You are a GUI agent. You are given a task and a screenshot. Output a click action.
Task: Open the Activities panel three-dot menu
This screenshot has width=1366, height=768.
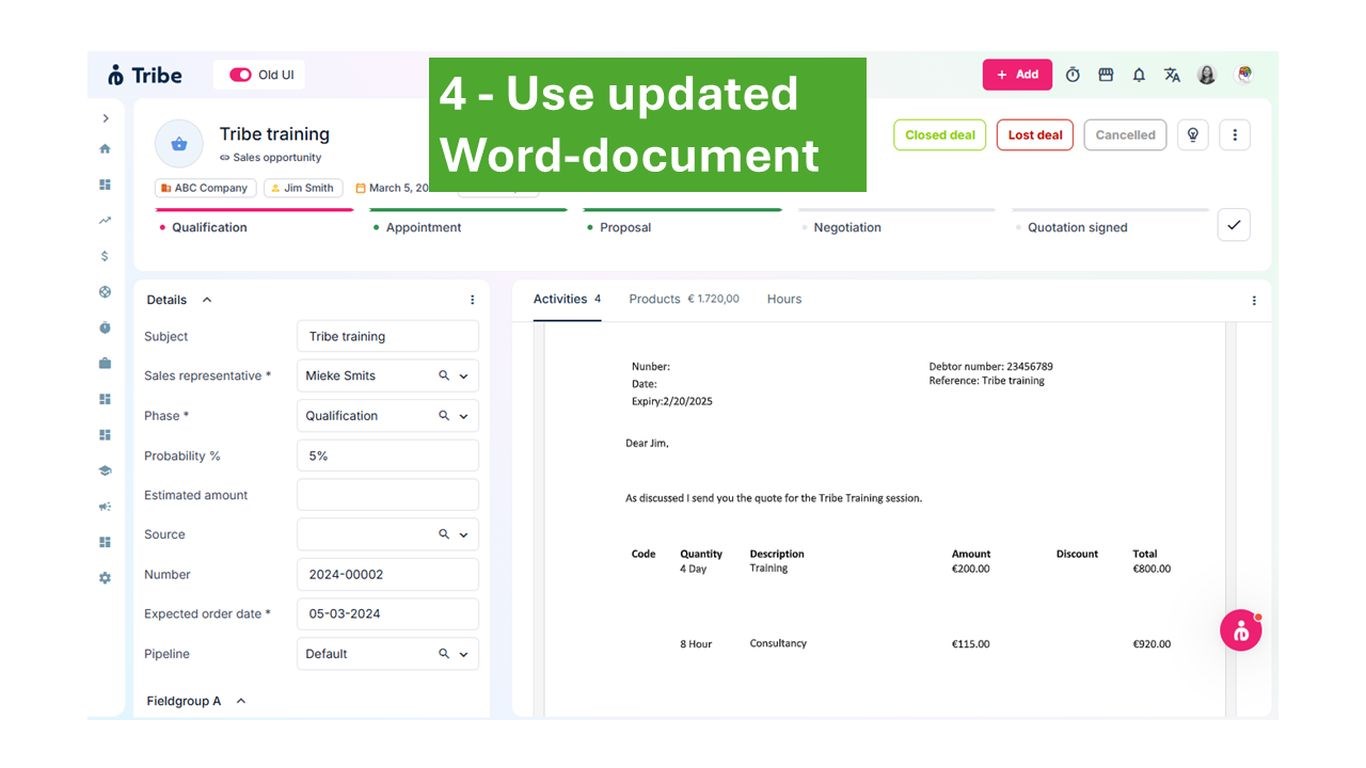[1254, 300]
